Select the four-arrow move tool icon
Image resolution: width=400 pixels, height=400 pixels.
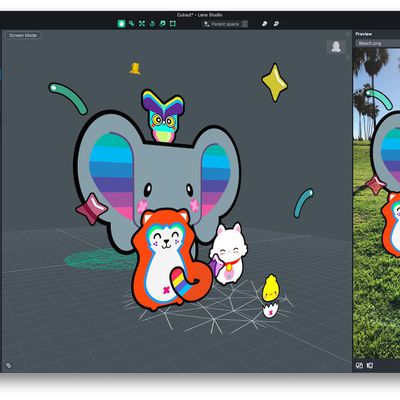click(x=142, y=24)
